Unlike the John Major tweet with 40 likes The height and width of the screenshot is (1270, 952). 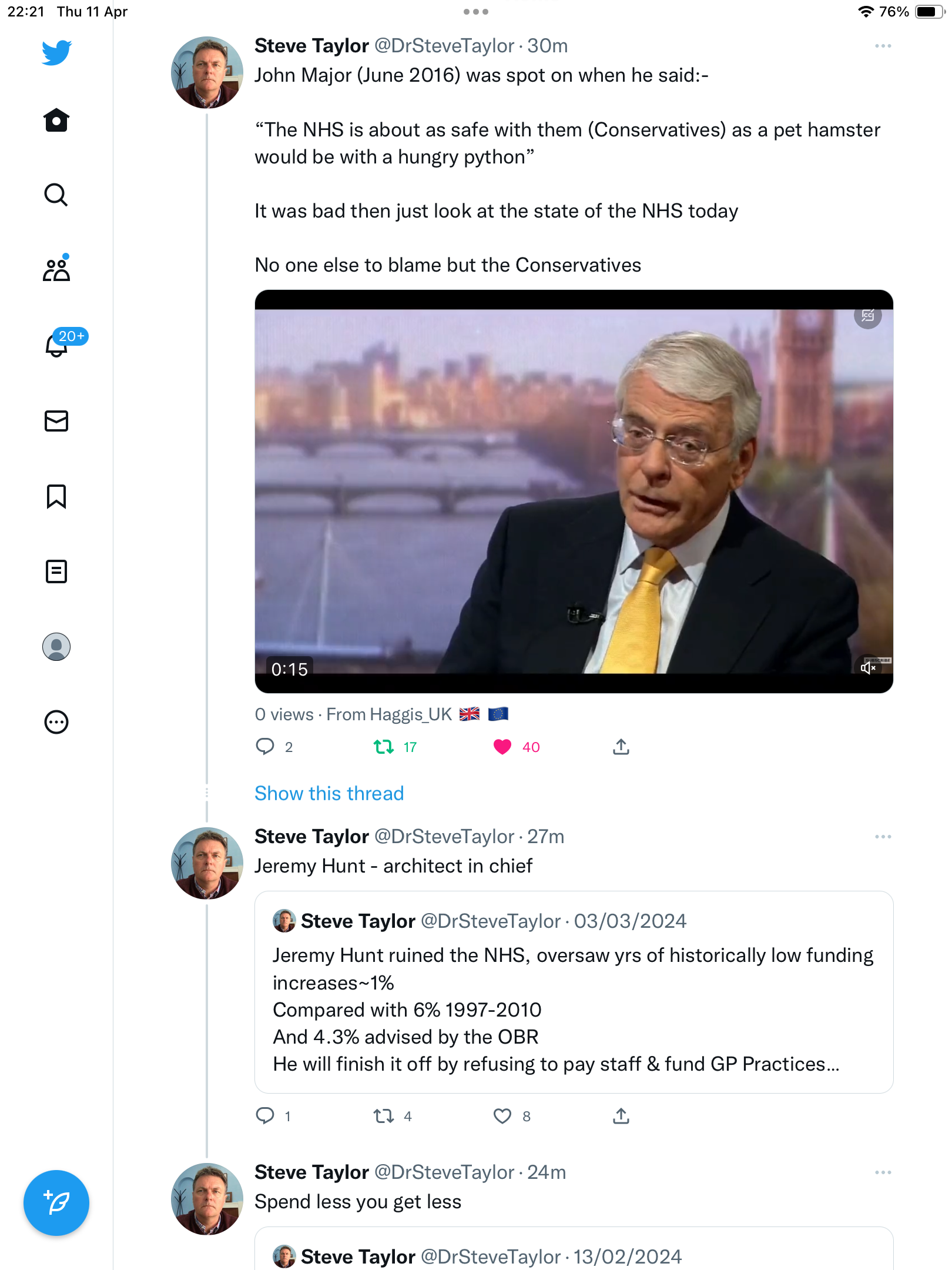click(502, 747)
